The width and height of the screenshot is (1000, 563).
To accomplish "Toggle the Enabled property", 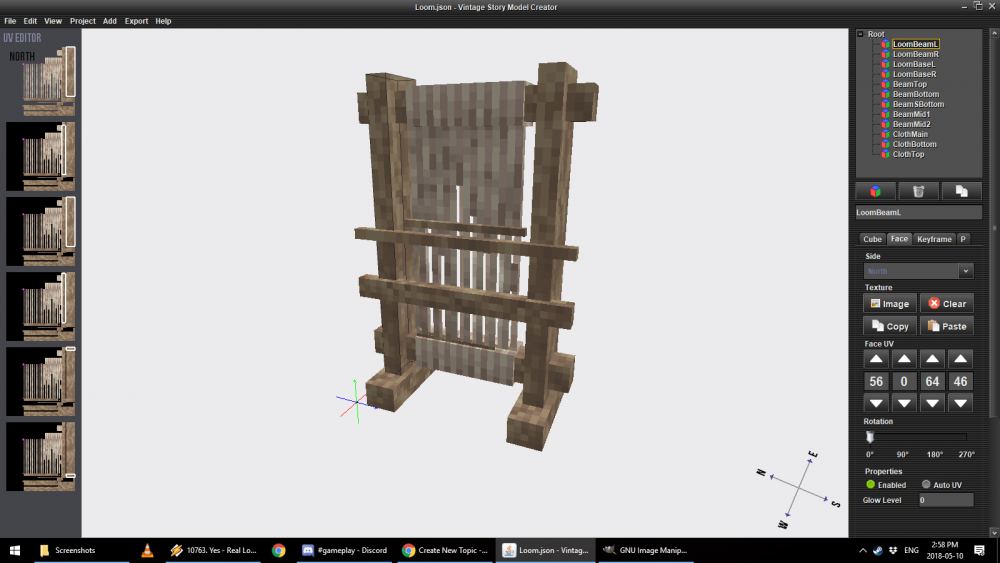I will point(871,485).
